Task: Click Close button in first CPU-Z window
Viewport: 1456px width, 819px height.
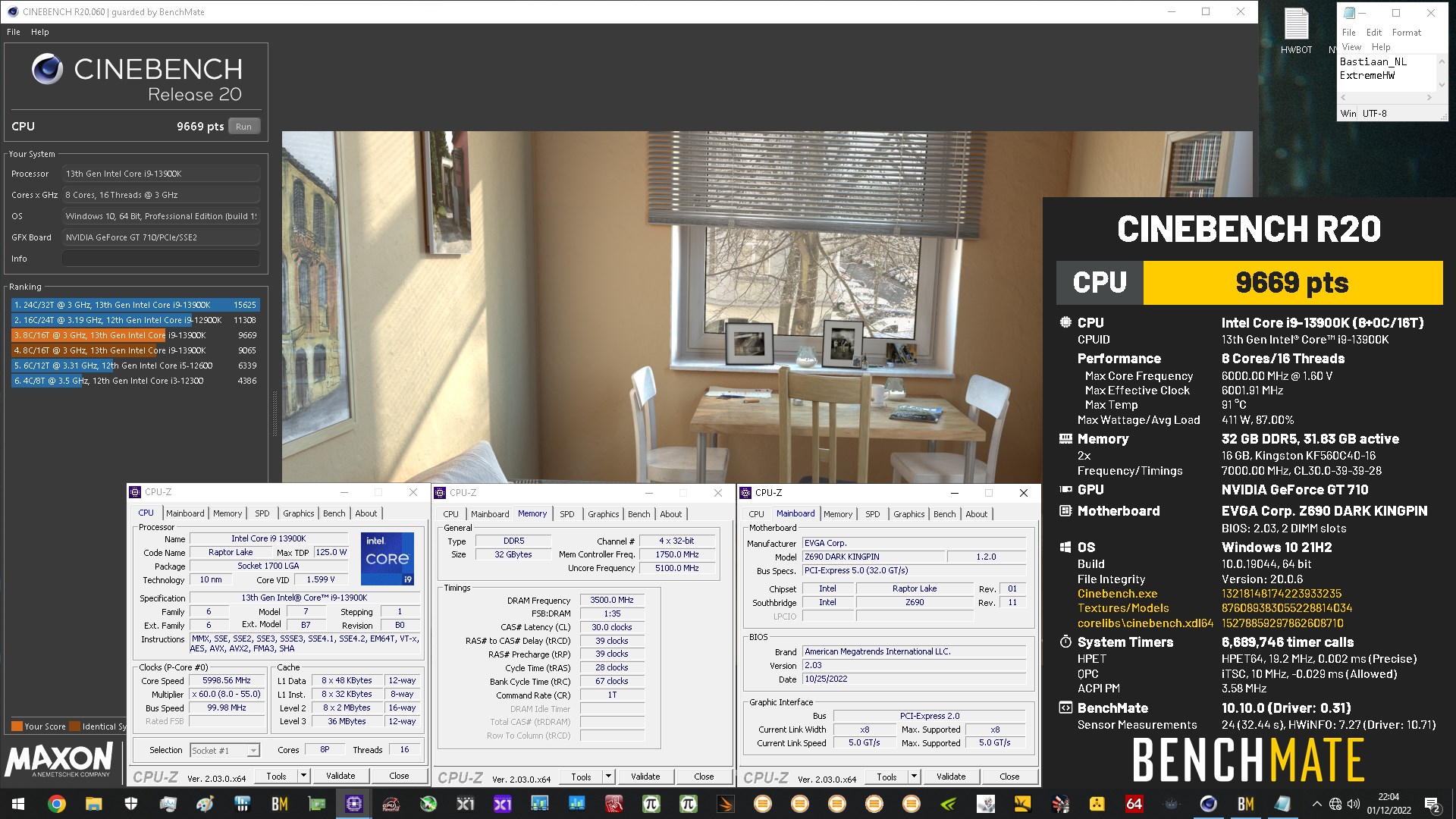Action: (x=399, y=776)
